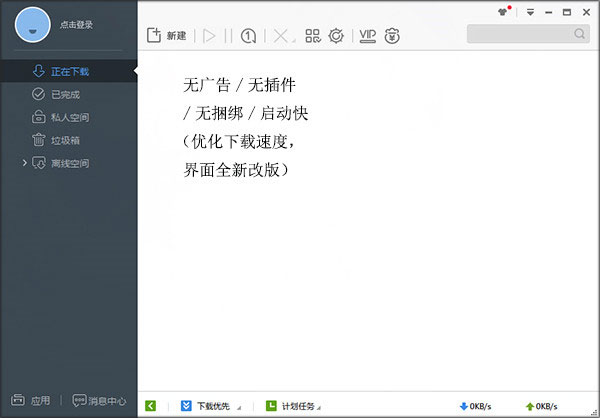Click 点击登录 to log in
This screenshot has height=418, width=600.
pos(76,25)
